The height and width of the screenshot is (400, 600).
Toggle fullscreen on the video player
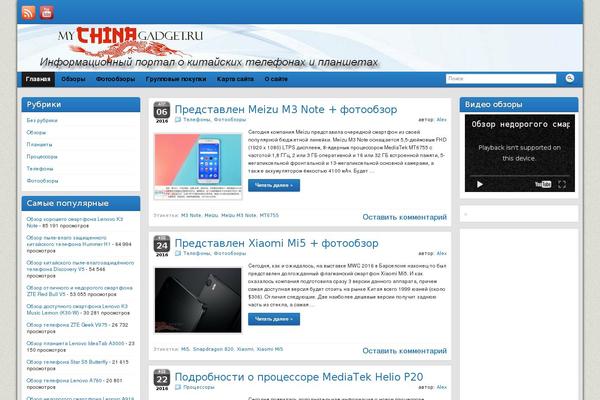(x=562, y=184)
